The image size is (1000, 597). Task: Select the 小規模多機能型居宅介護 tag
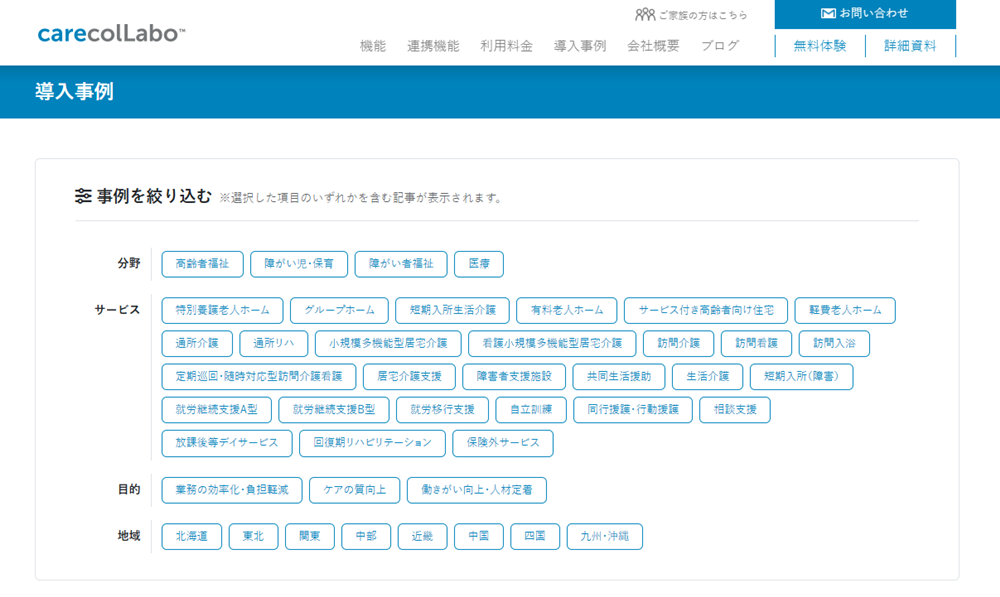[x=388, y=344]
